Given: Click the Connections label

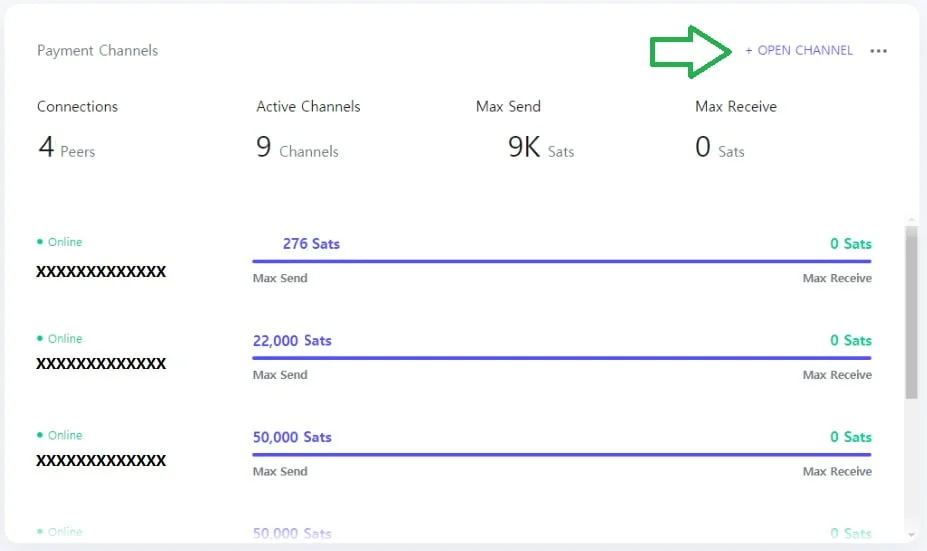Looking at the screenshot, I should pyautogui.click(x=77, y=106).
